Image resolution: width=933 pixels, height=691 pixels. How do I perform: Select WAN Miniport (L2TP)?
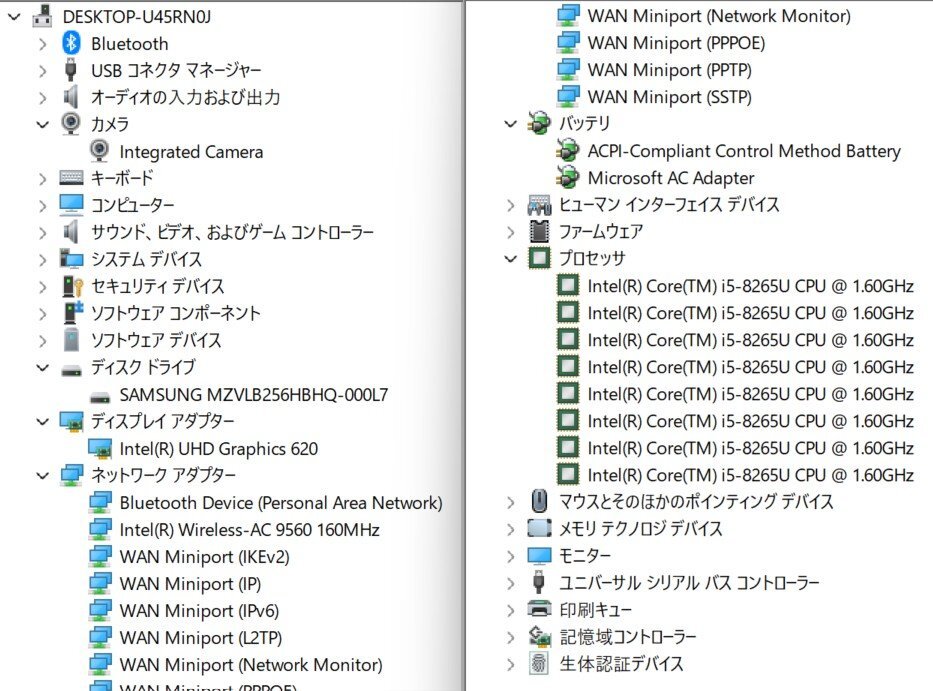point(201,638)
